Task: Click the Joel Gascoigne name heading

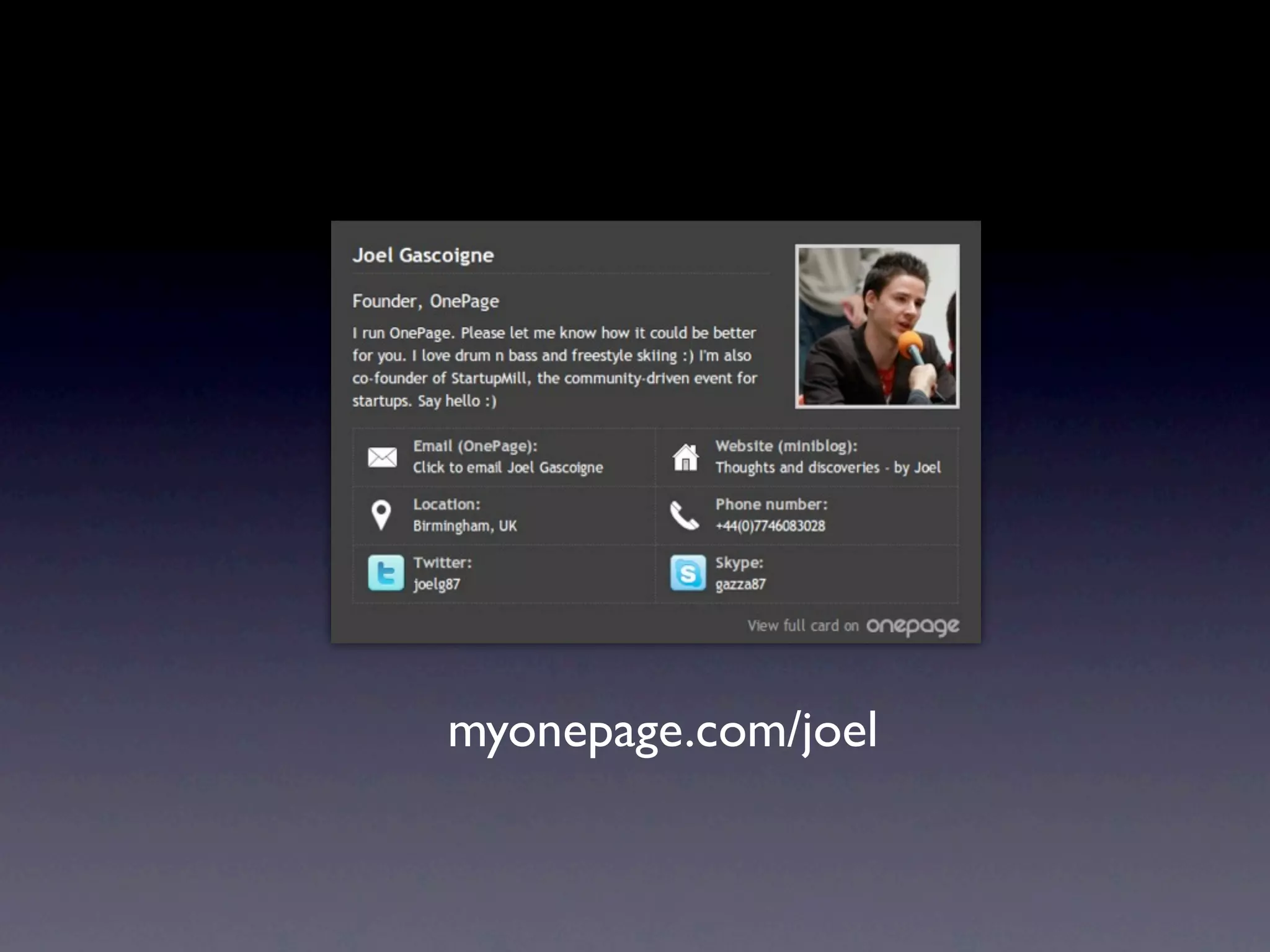Action: point(423,255)
